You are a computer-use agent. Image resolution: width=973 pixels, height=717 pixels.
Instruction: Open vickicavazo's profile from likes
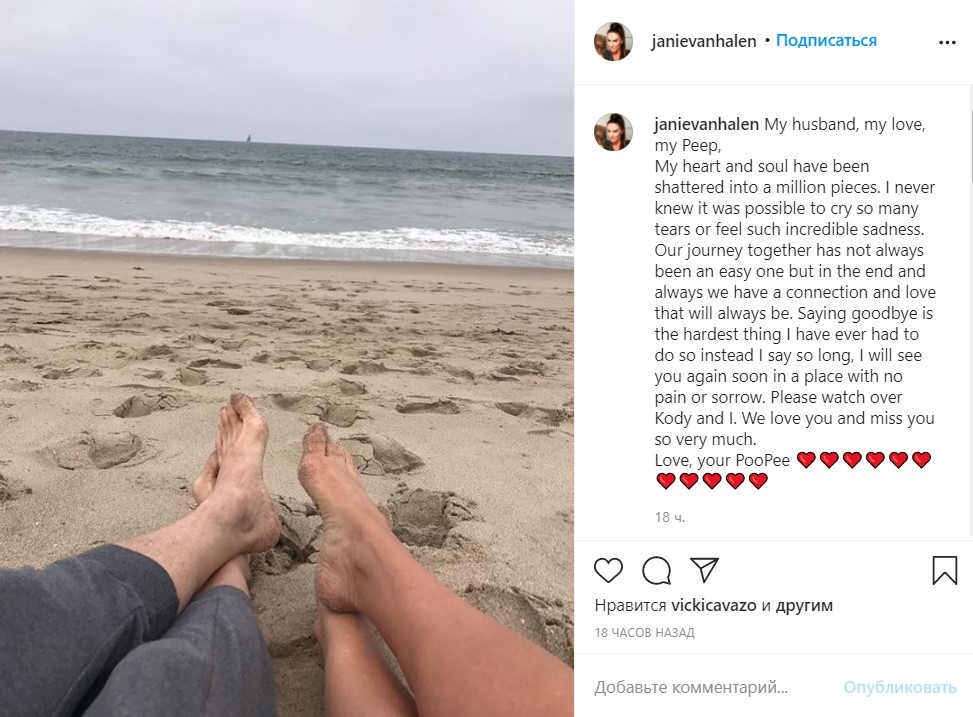pyautogui.click(x=714, y=605)
